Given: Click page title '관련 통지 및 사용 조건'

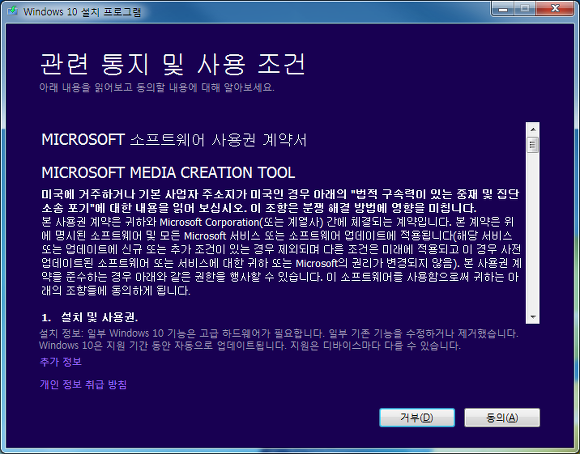Looking at the screenshot, I should [x=173, y=64].
